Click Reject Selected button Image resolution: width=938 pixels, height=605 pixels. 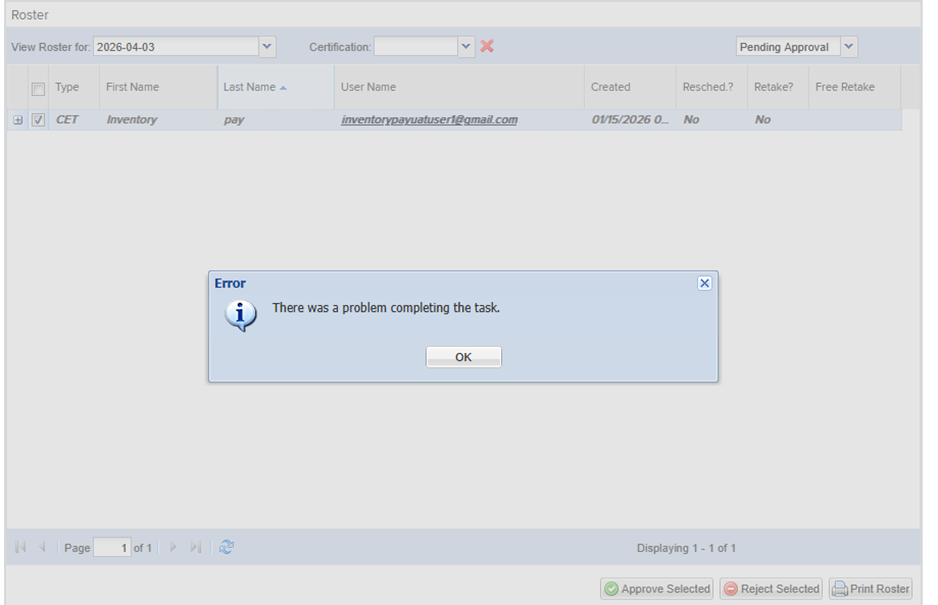click(771, 589)
